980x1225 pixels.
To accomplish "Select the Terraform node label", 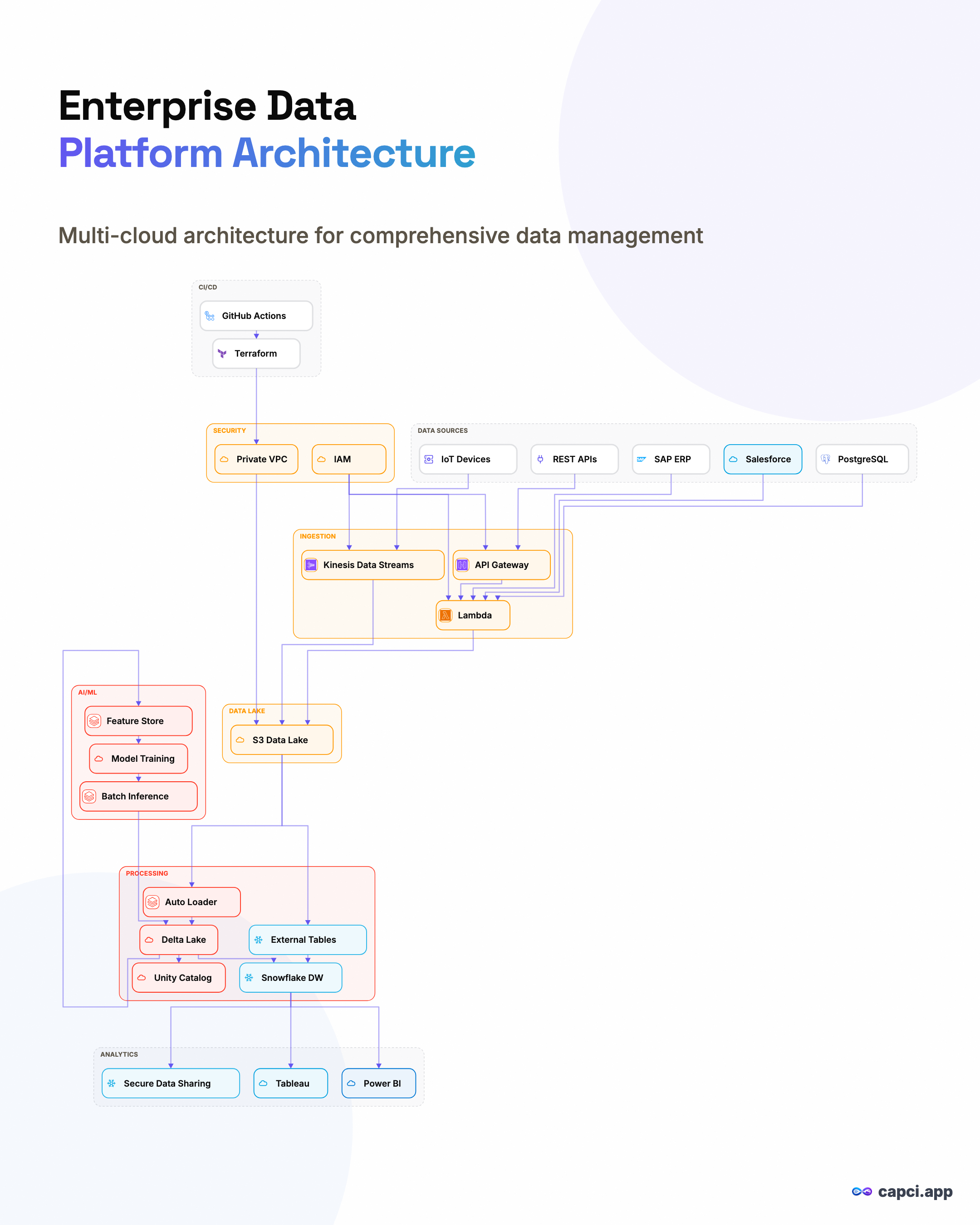I will (255, 353).
